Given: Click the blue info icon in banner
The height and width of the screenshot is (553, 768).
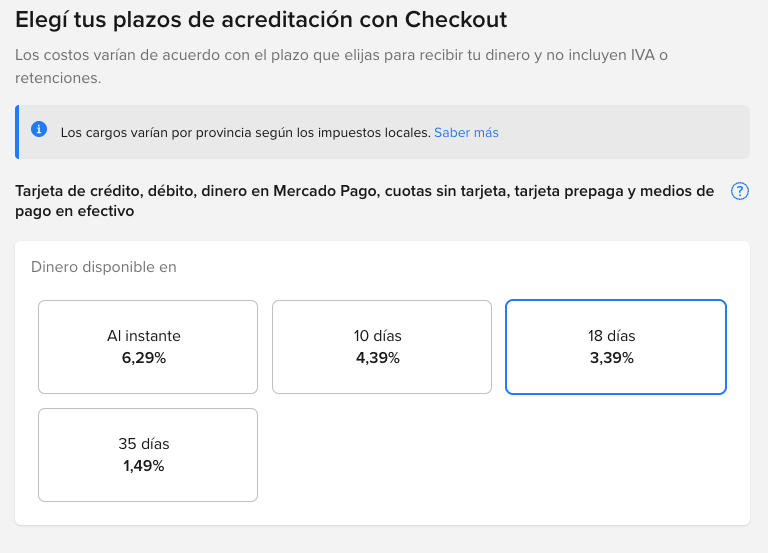Looking at the screenshot, I should [39, 129].
